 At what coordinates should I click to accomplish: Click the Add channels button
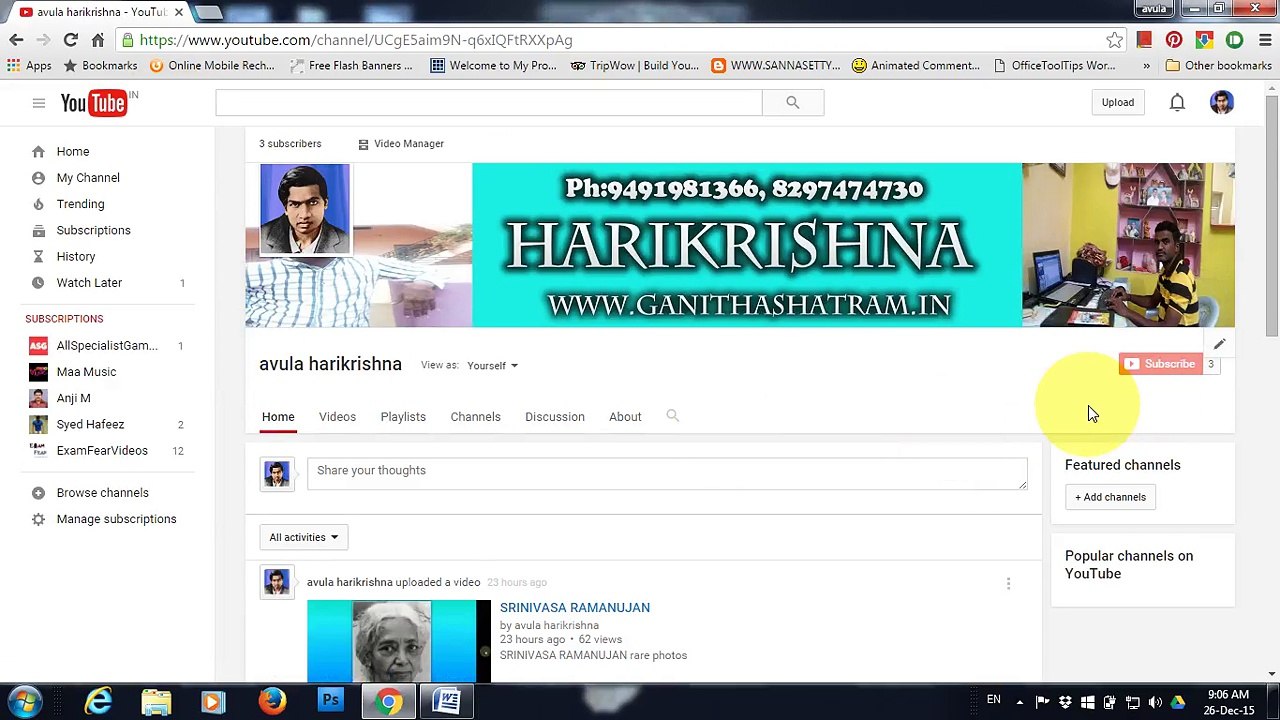pyautogui.click(x=1110, y=497)
